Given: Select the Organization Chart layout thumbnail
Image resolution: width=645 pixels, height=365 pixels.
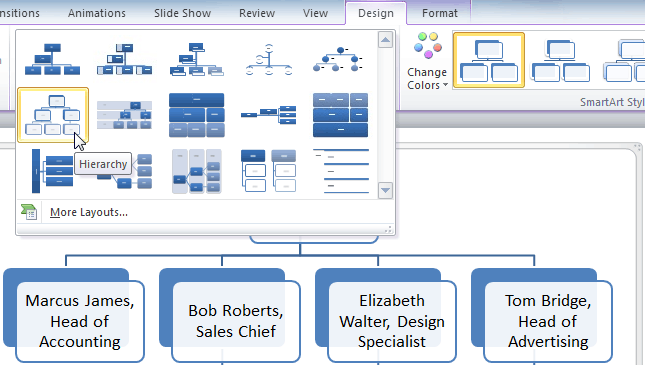Looking at the screenshot, I should 52,59.
